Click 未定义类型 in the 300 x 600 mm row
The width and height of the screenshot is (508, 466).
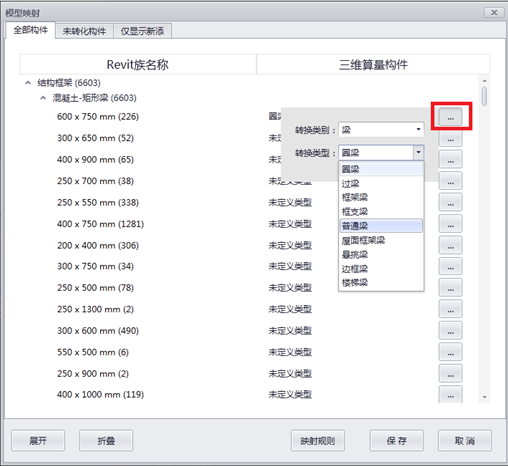click(290, 331)
